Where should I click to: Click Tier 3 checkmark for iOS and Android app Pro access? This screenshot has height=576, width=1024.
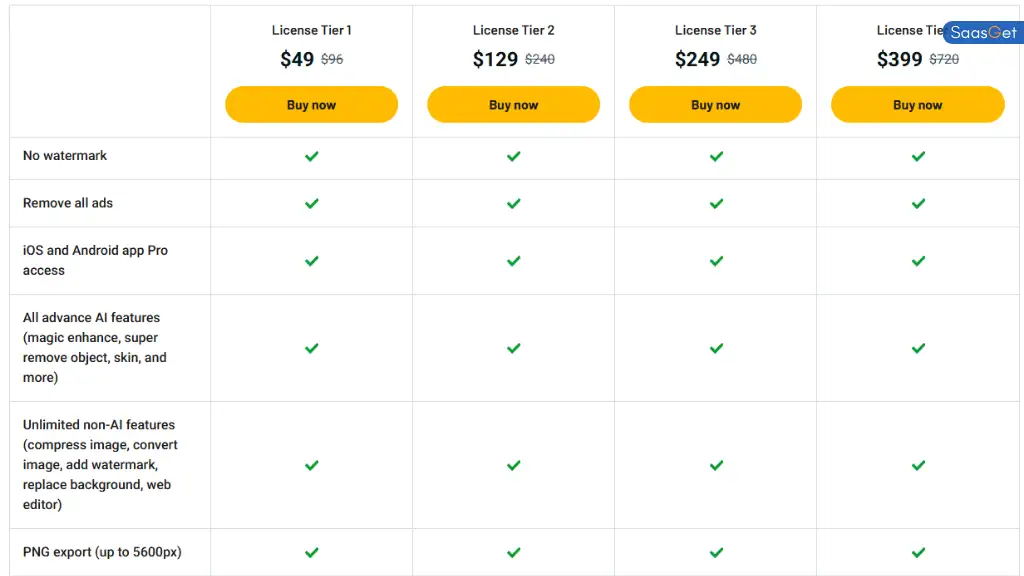tap(716, 261)
